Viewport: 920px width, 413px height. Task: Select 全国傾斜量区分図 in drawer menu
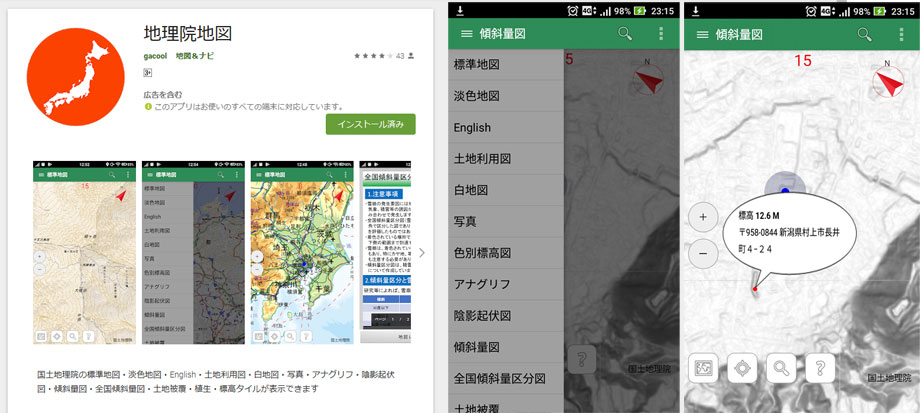click(506, 378)
